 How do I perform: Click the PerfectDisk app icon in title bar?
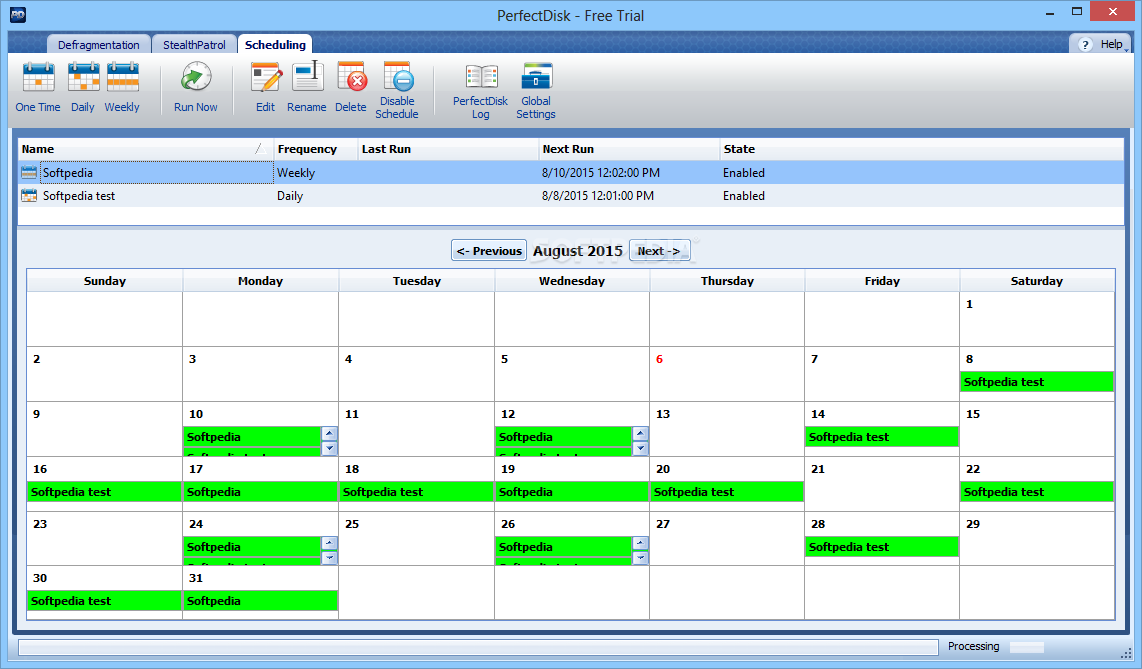click(x=17, y=14)
